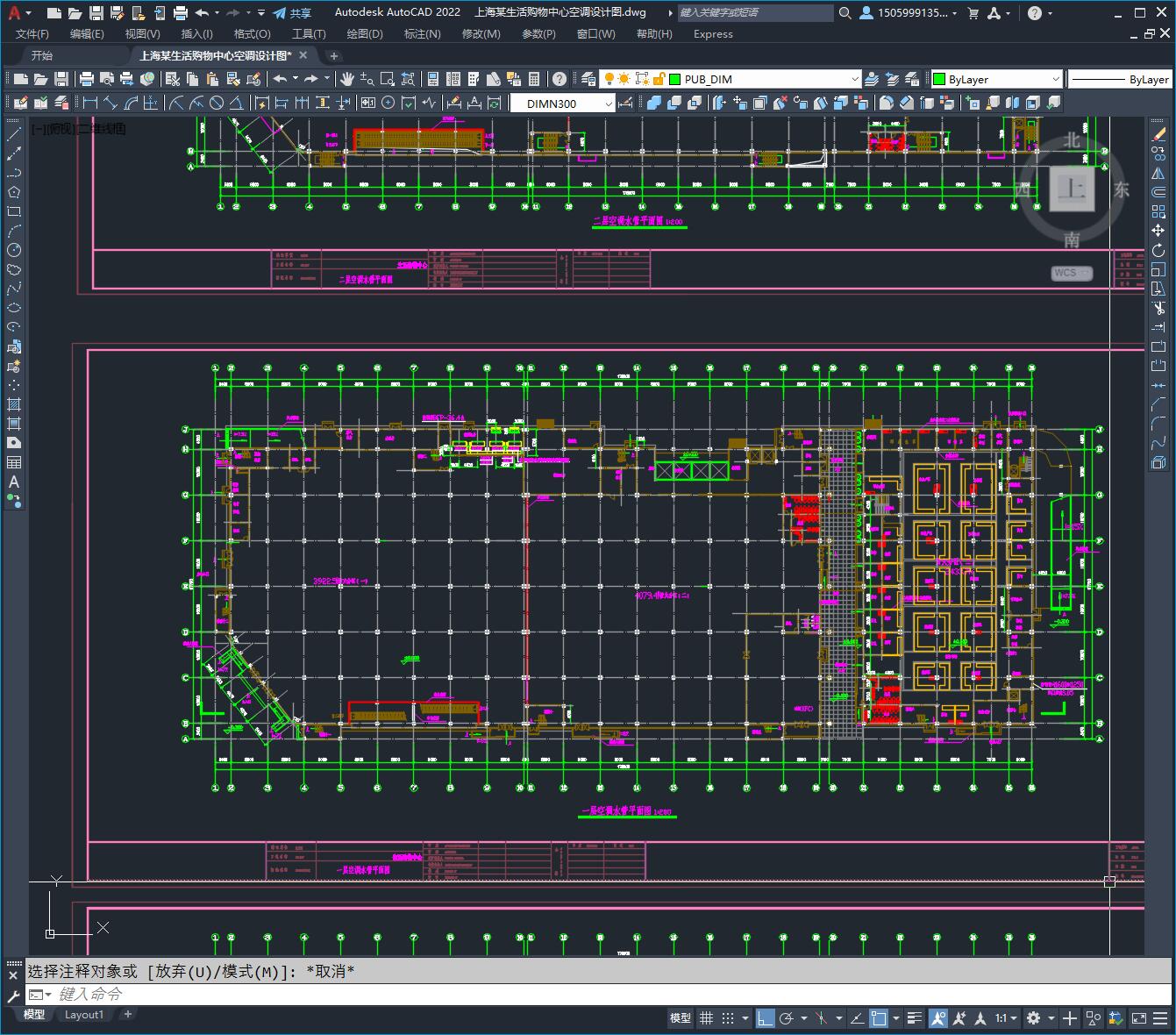Open the 修改(M) menu

click(x=481, y=34)
